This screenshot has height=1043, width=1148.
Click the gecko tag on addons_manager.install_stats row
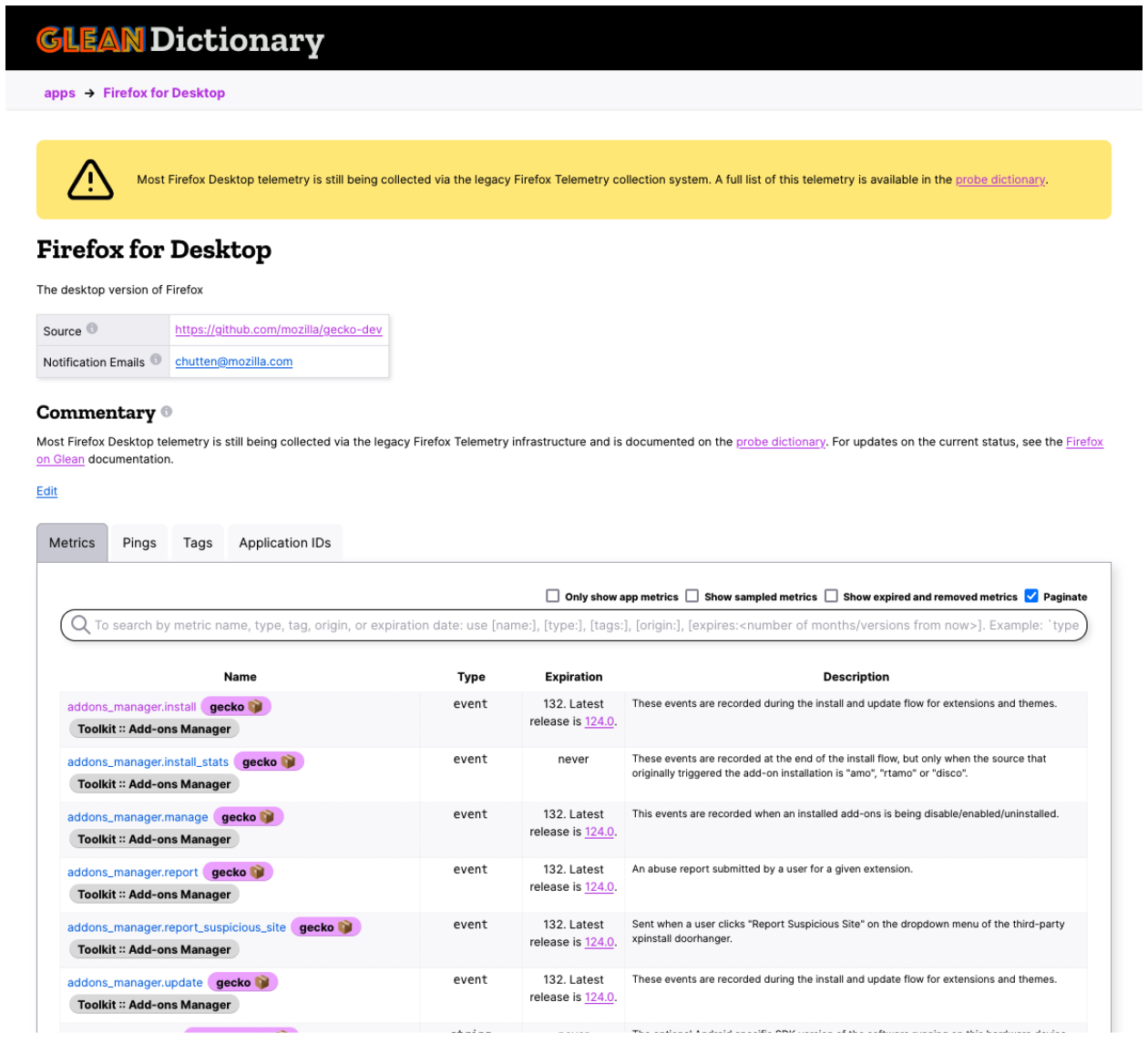269,762
